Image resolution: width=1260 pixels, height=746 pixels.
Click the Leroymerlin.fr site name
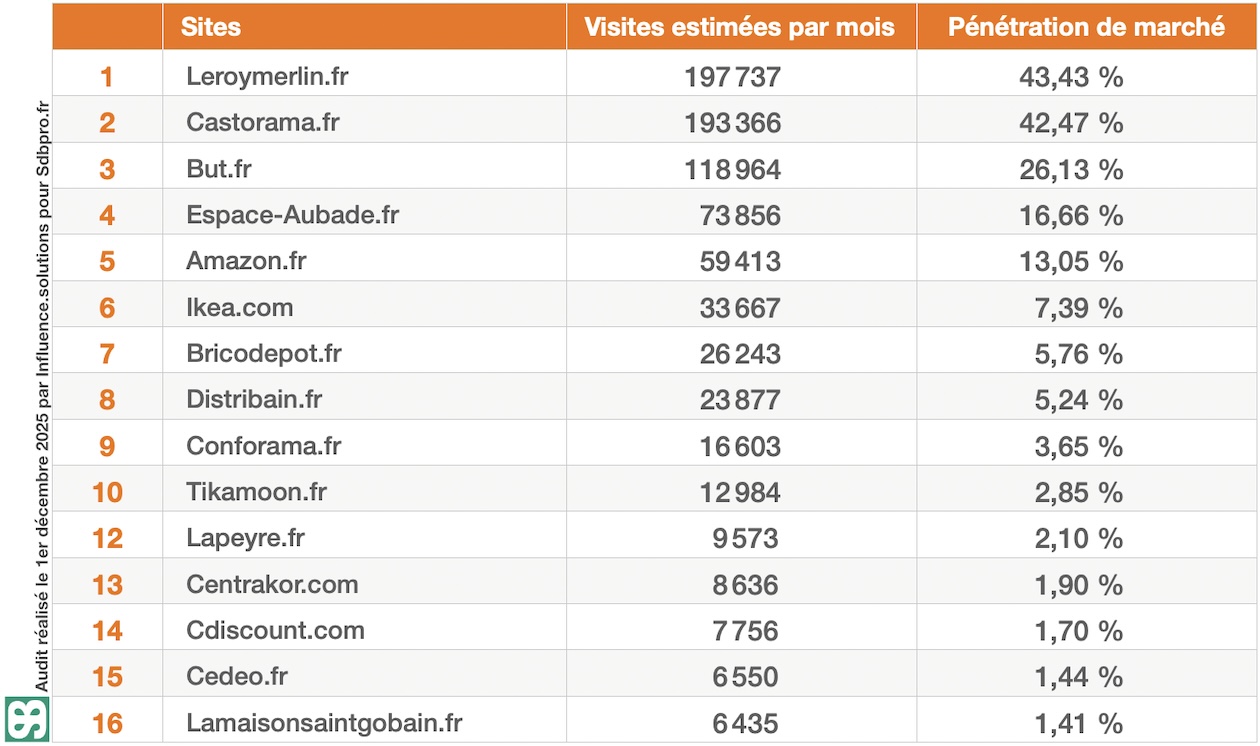tap(267, 76)
